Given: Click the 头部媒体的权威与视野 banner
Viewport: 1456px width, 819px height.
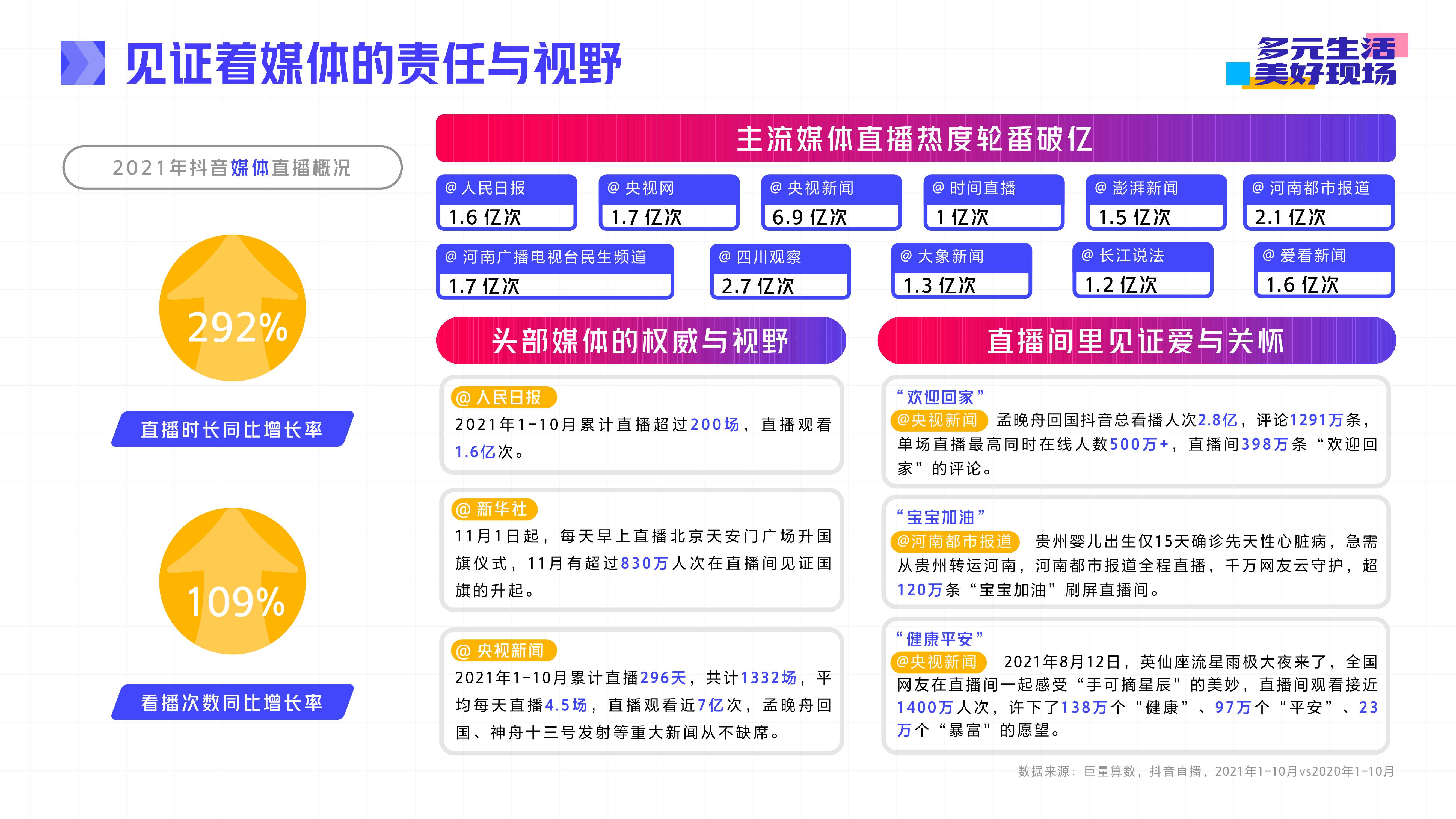Looking at the screenshot, I should pos(641,340).
